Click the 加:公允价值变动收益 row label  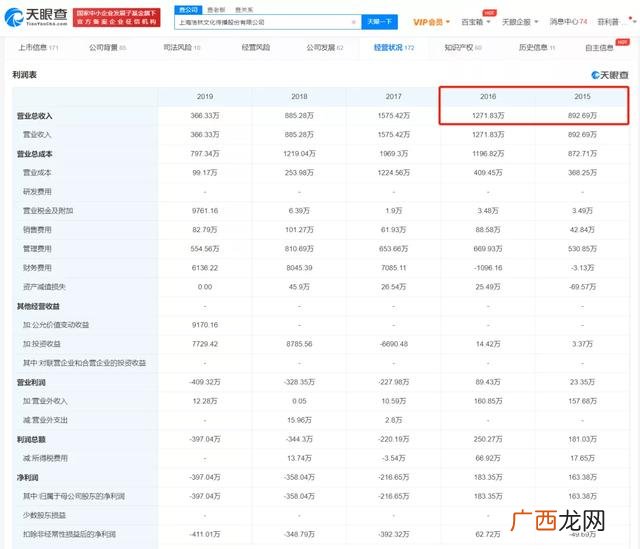pos(56,325)
